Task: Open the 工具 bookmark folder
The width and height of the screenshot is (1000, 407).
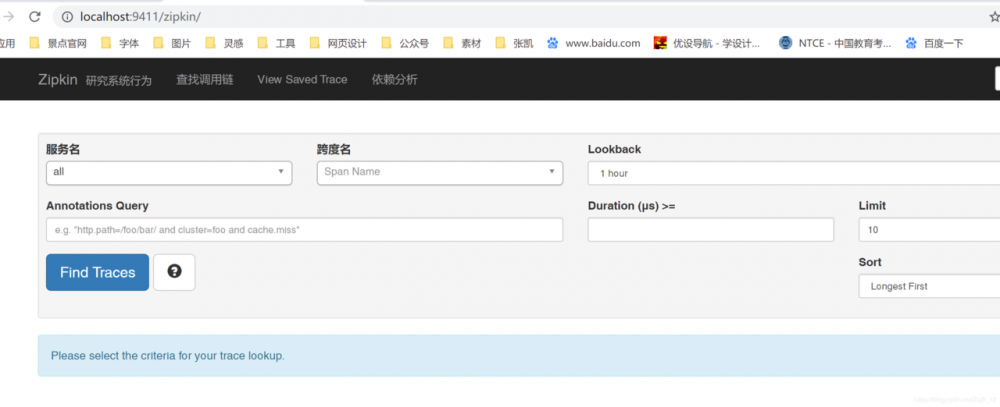Action: 276,43
